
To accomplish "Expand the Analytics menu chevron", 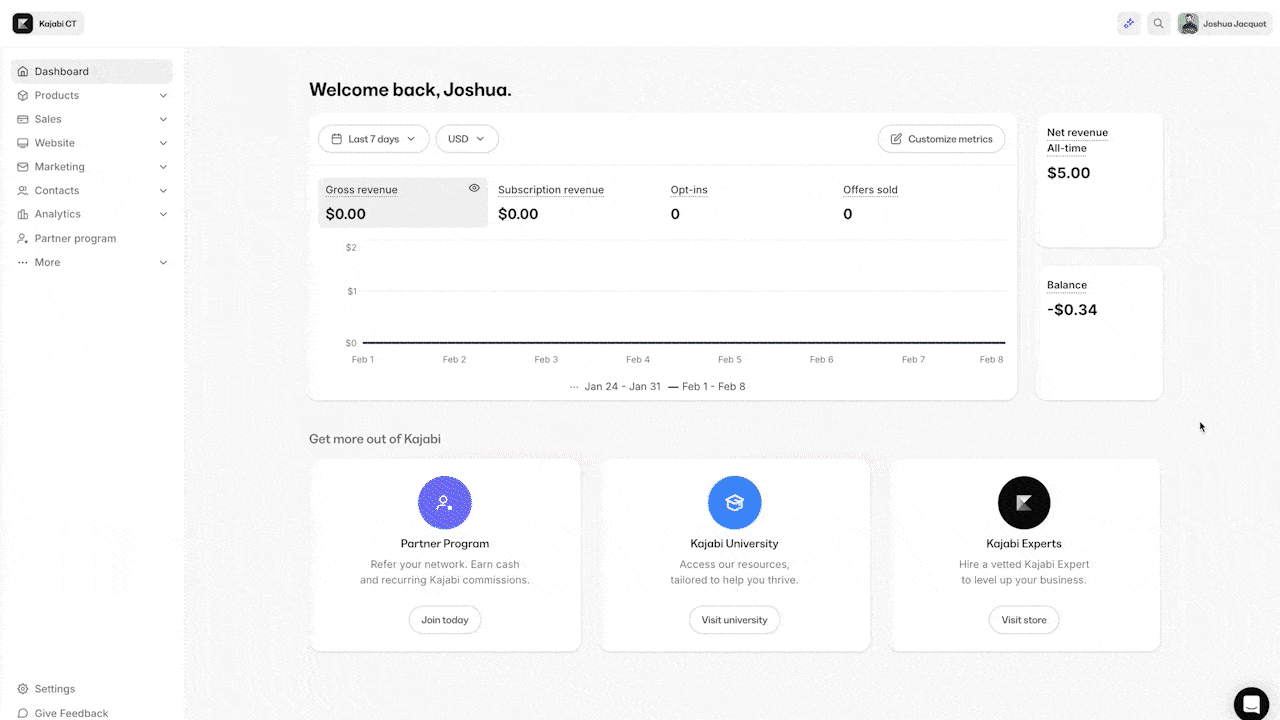I will (x=163, y=214).
